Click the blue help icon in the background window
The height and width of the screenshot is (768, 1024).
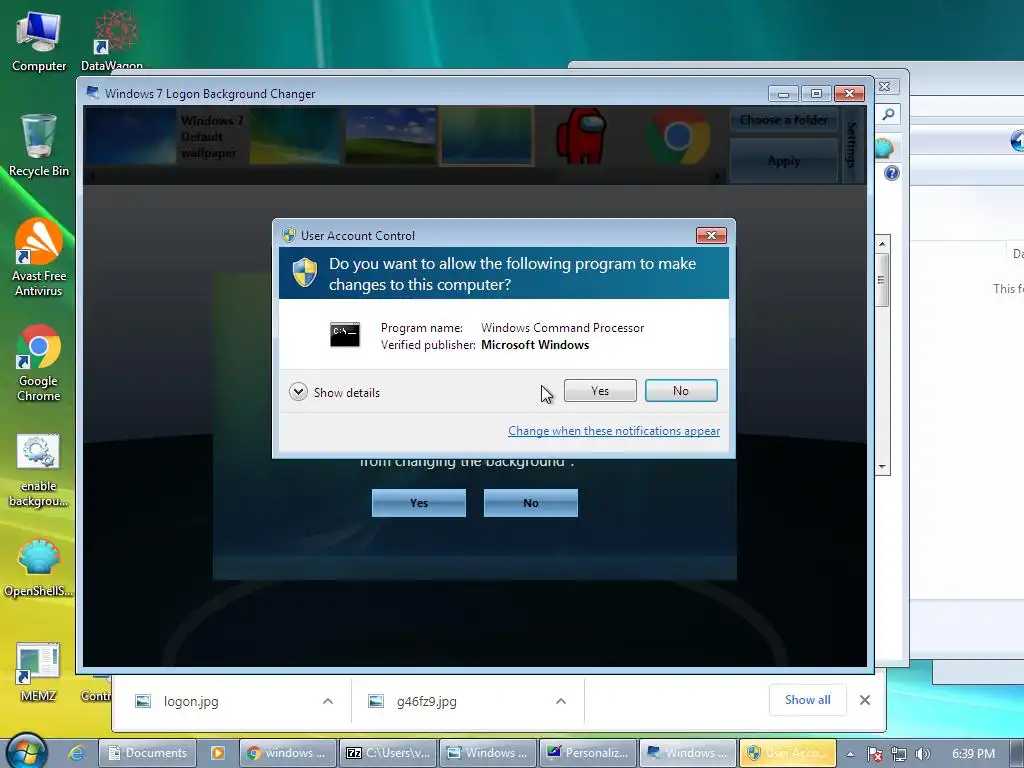pyautogui.click(x=891, y=173)
